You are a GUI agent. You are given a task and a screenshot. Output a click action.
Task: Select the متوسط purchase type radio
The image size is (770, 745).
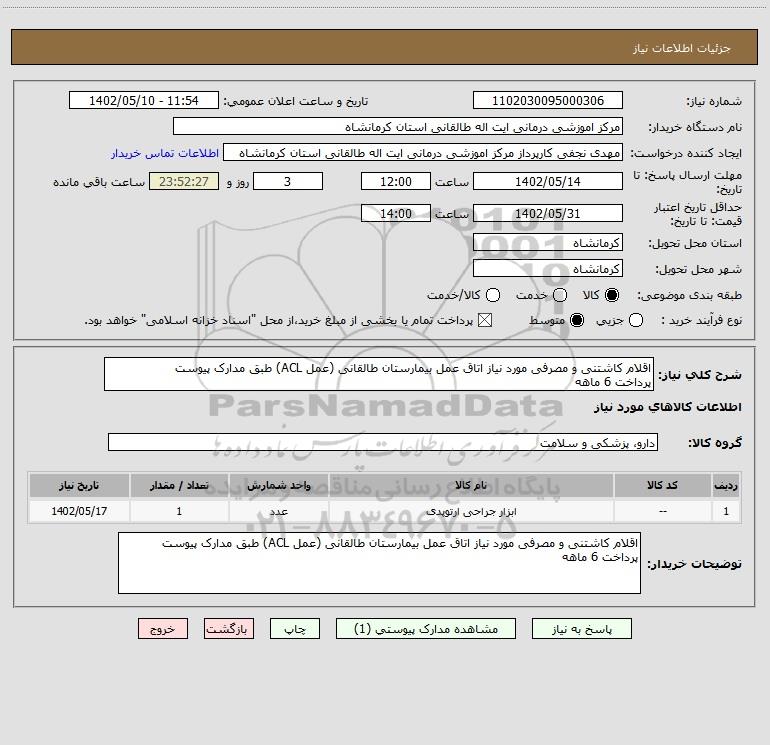[x=577, y=320]
